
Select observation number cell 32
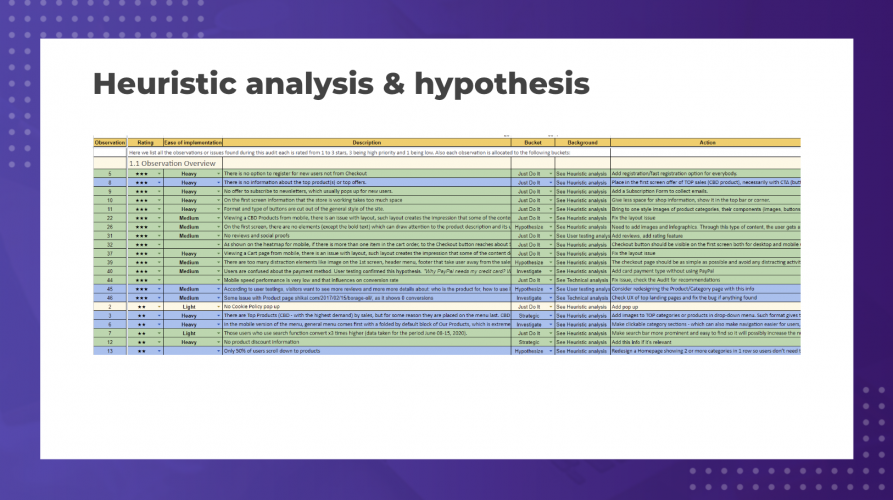click(x=110, y=245)
